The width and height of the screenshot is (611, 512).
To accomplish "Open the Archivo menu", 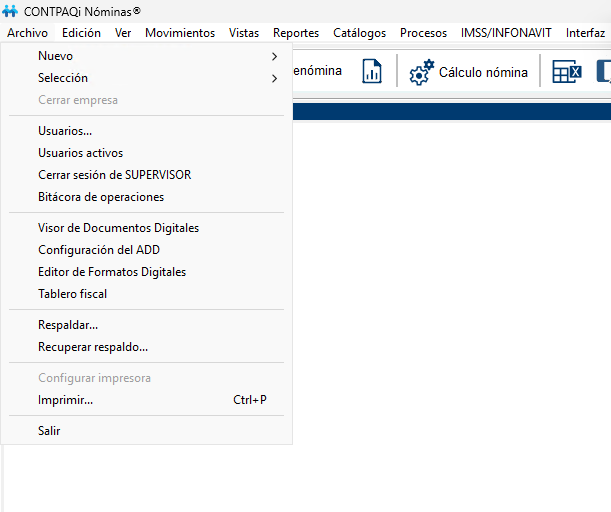I will 27,33.
